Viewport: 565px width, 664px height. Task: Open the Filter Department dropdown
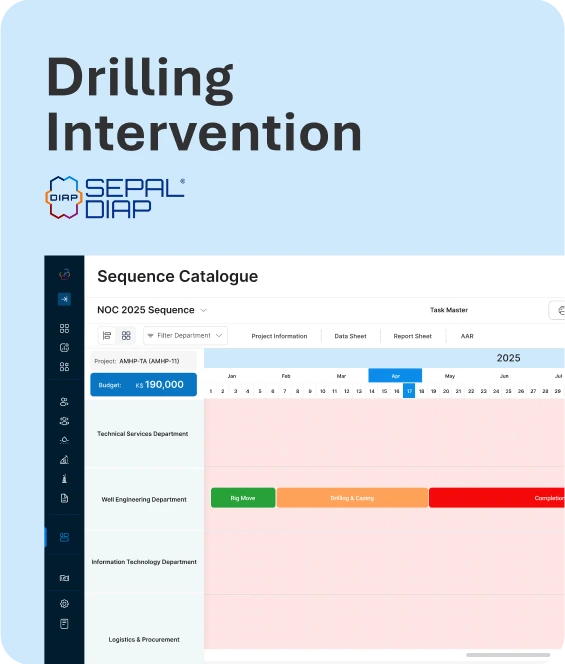tap(186, 336)
